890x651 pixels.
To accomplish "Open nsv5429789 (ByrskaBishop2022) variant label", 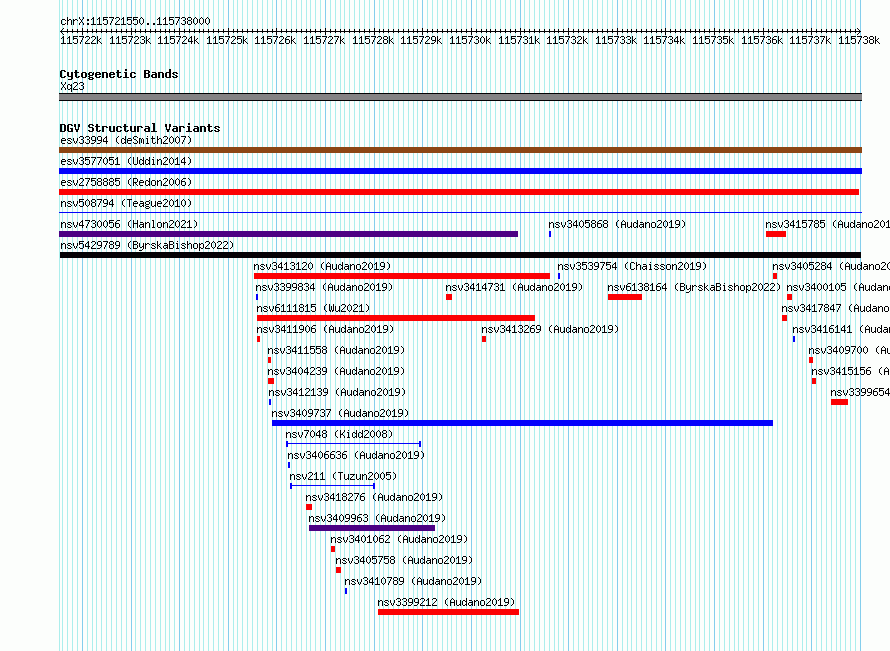I will pyautogui.click(x=147, y=245).
